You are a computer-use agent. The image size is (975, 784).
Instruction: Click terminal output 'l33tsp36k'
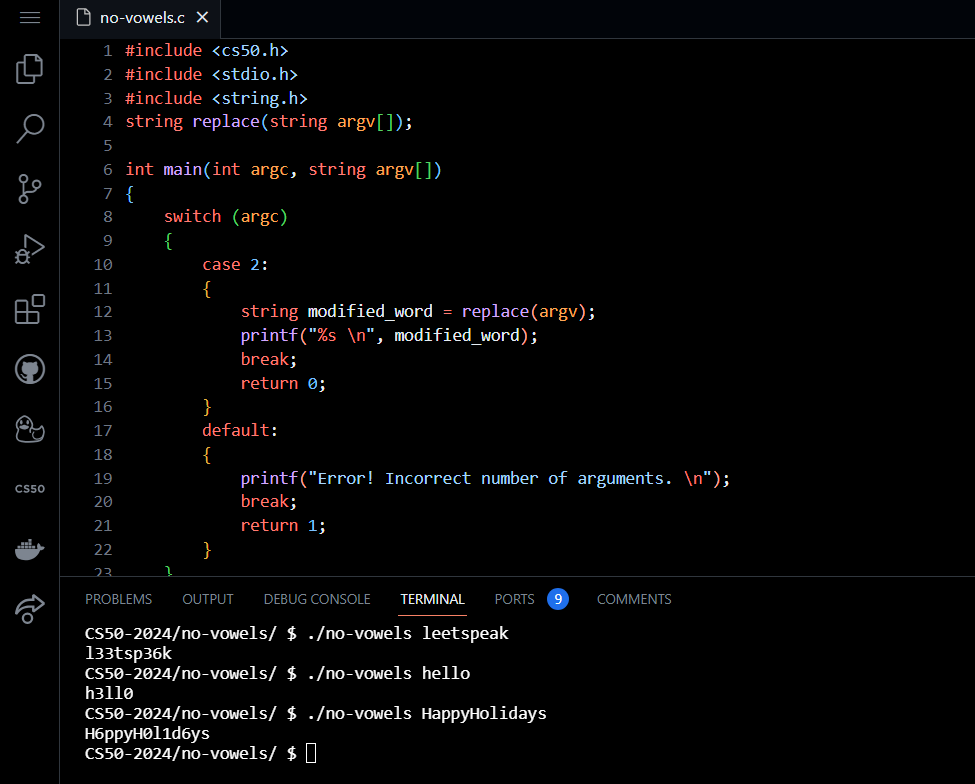click(128, 654)
